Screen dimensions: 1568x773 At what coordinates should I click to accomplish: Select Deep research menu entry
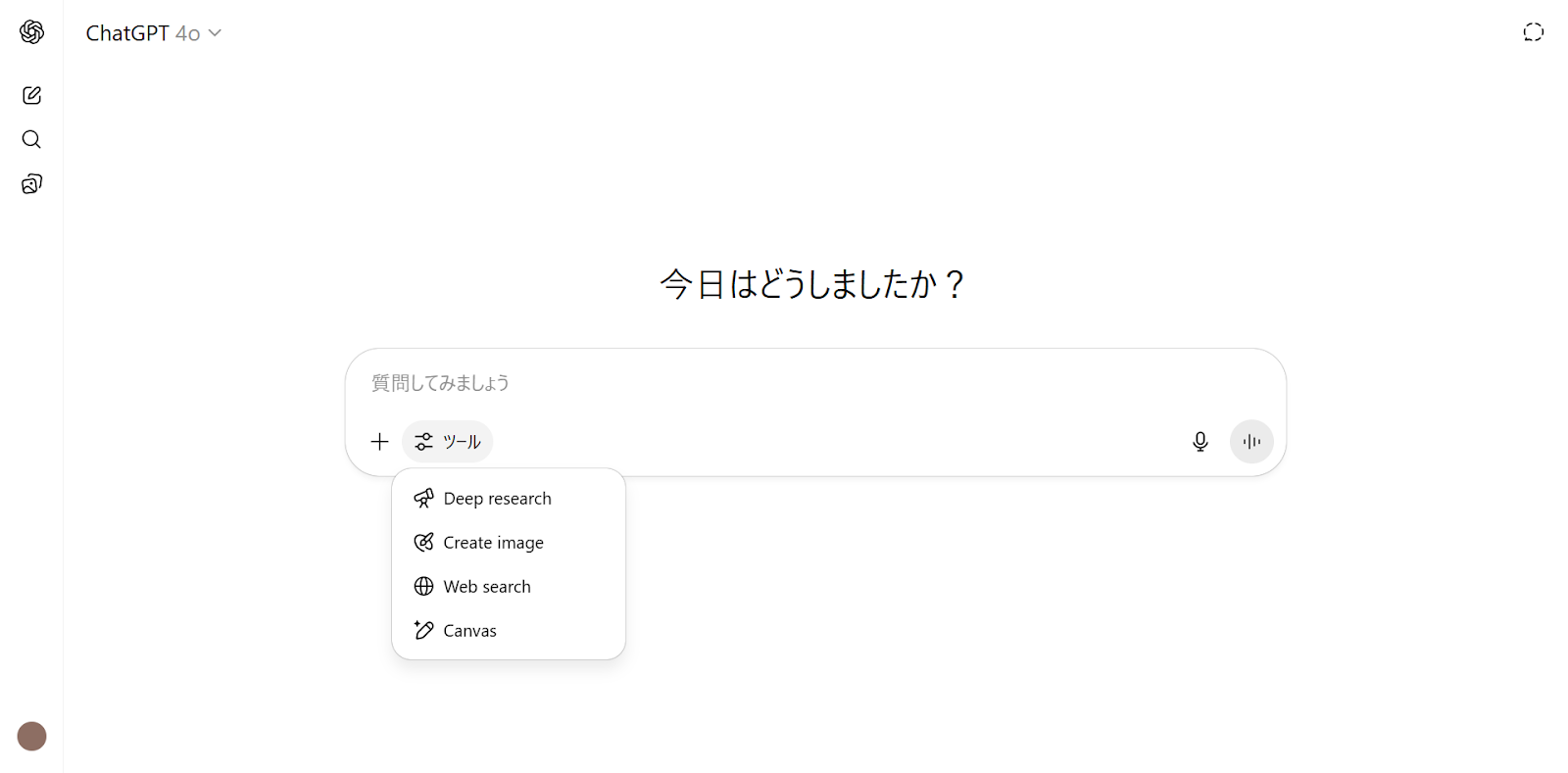(497, 498)
